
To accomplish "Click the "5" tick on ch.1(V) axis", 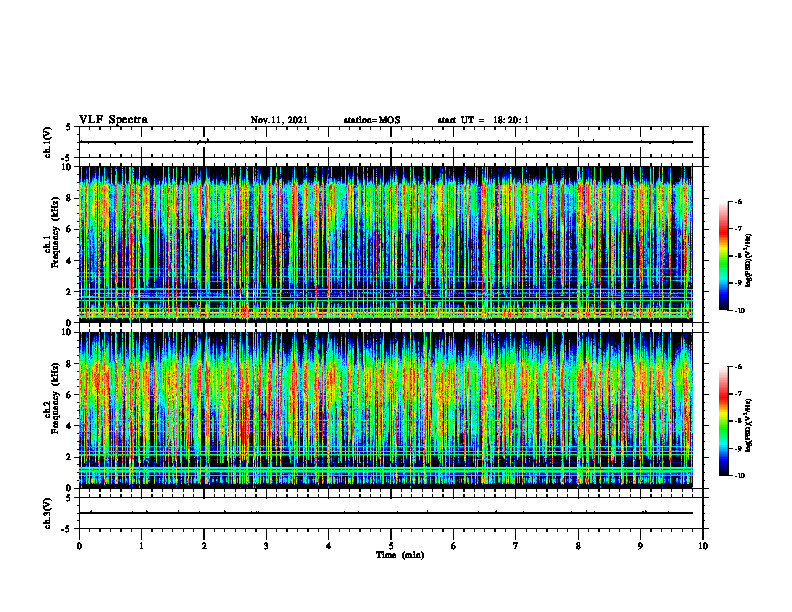I will coord(70,127).
